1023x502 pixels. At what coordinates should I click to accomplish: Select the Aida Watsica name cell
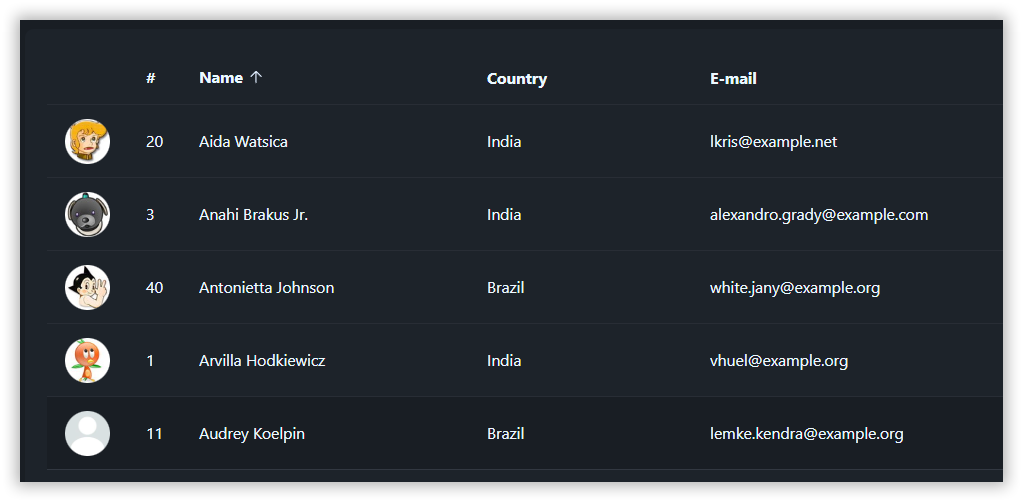point(243,142)
